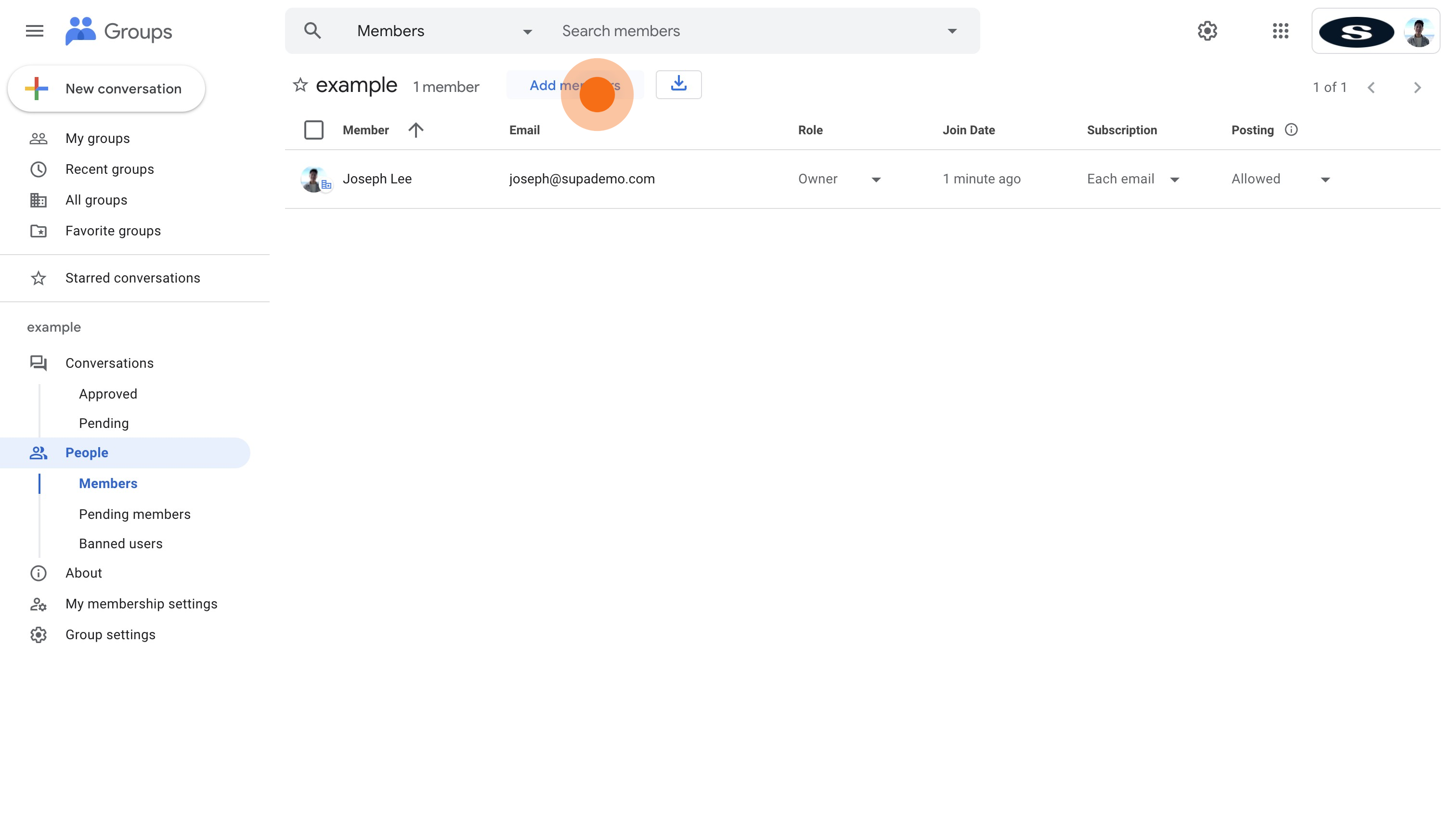
Task: Open the Google apps grid
Action: tap(1280, 31)
